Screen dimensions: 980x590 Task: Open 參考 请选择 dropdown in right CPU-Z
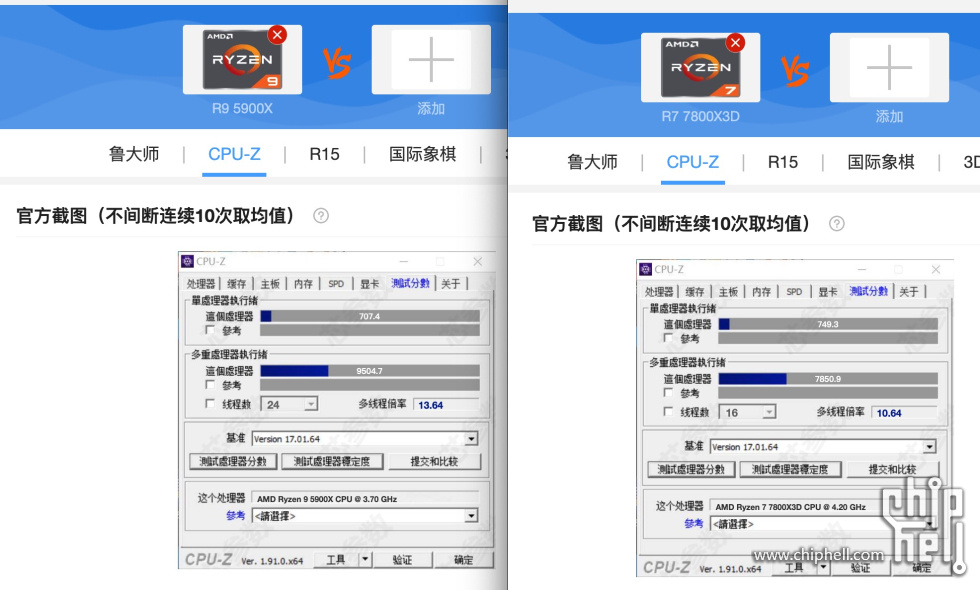[823, 524]
